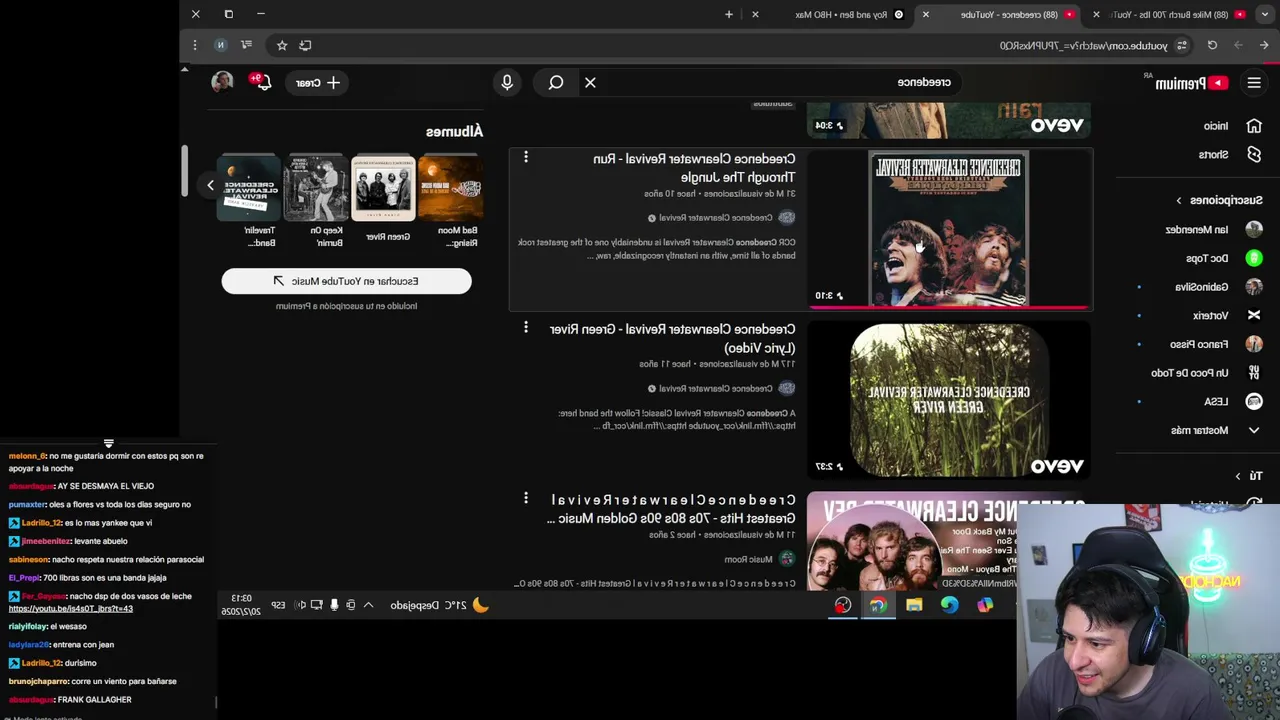Viewport: 1280px width, 720px height.
Task: Close the 'Roy and Ben • HBO Max' tab
Action: click(755, 14)
